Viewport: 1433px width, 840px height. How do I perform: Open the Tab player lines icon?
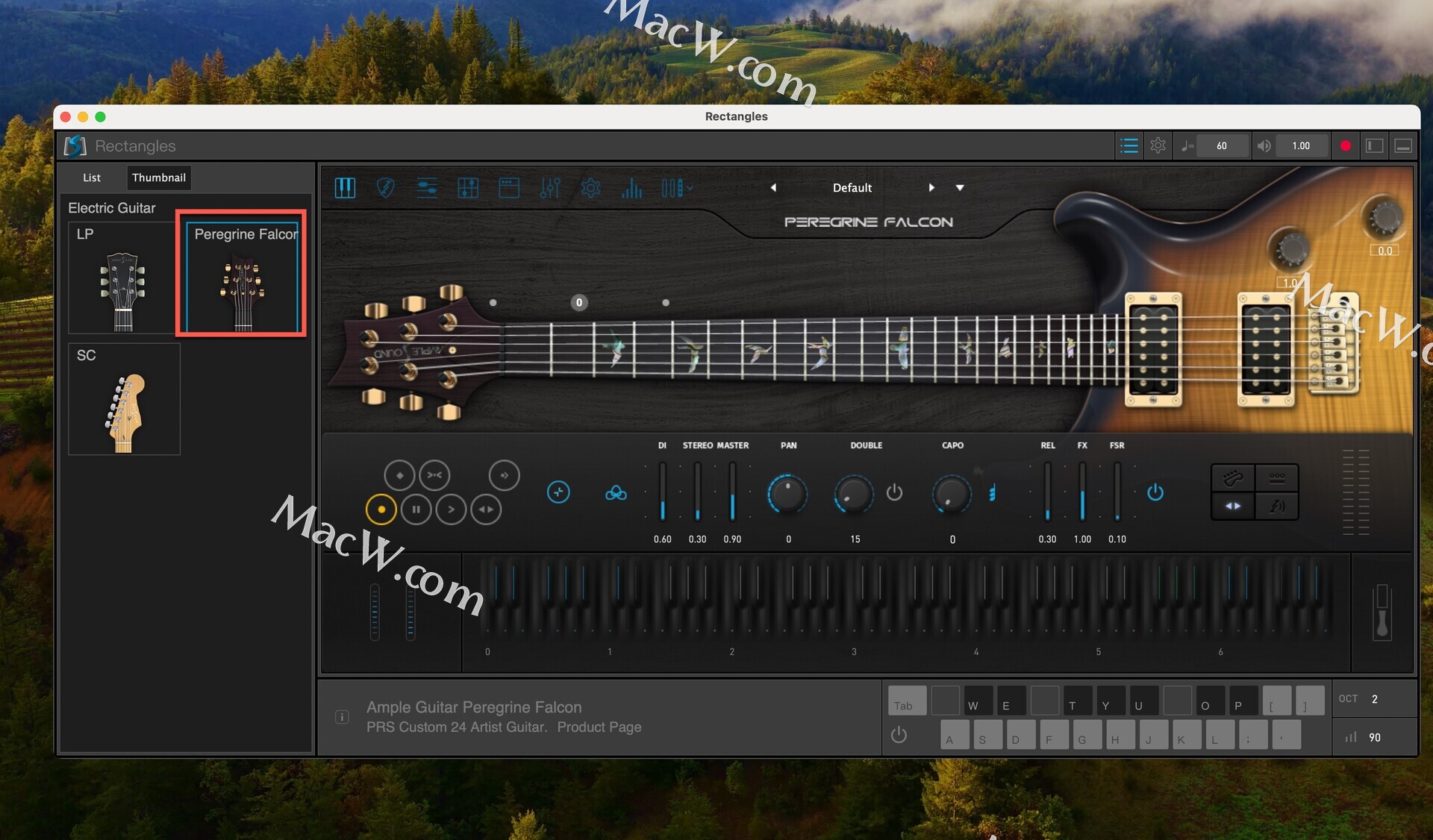click(427, 188)
